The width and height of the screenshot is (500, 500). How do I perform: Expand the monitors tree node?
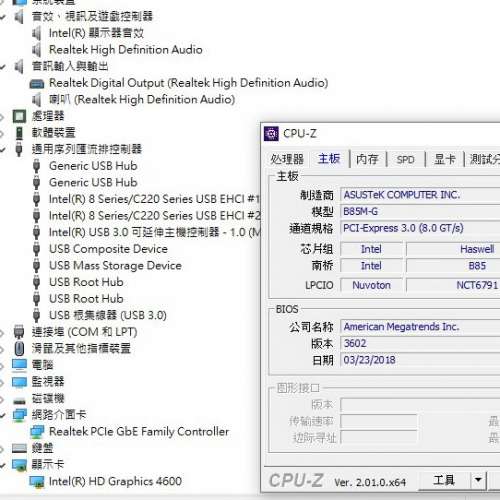coord(2,382)
